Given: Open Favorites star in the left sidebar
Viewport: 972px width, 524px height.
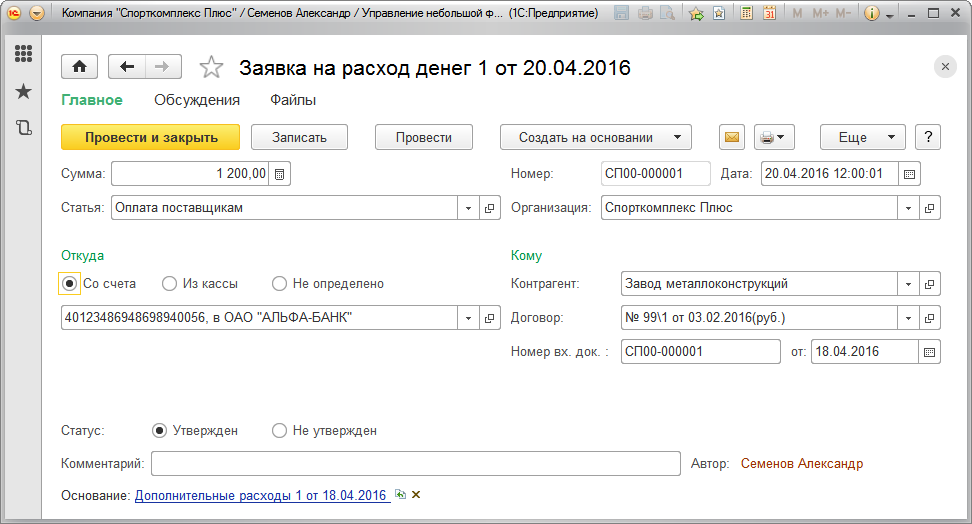Looking at the screenshot, I should coord(24,91).
